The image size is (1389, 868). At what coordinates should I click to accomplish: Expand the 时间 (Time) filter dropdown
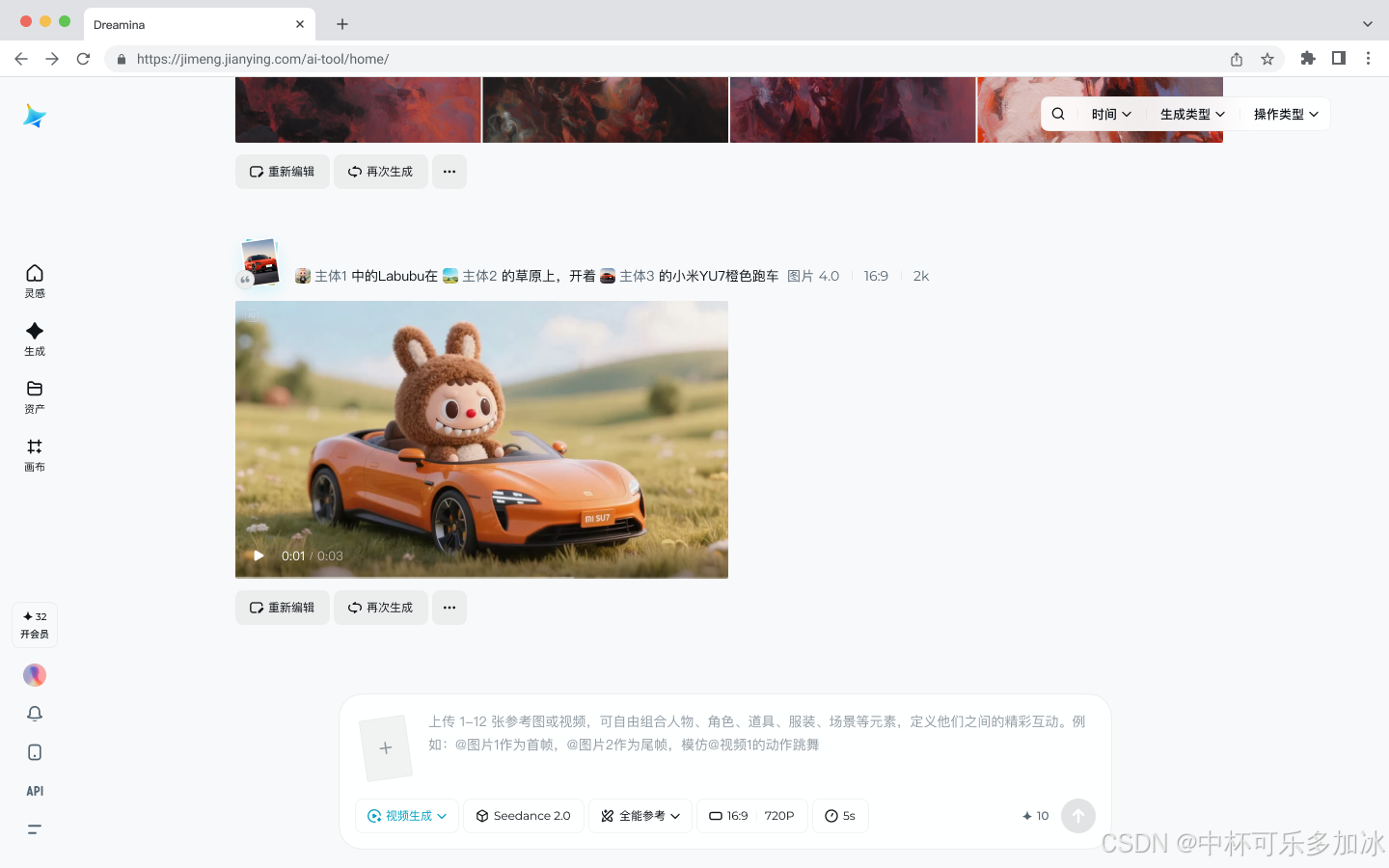(x=1111, y=113)
